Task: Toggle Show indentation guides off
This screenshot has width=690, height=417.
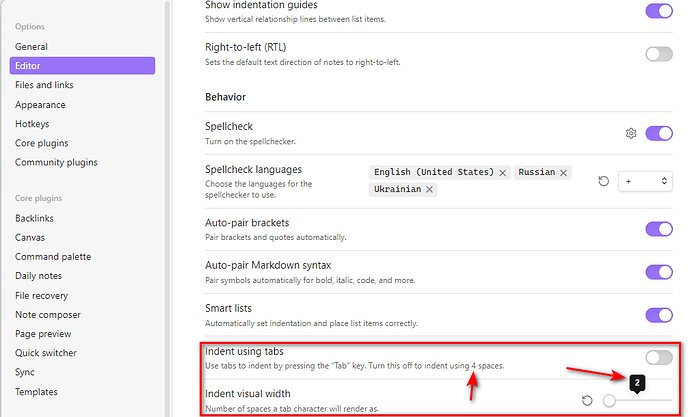Action: pos(659,11)
